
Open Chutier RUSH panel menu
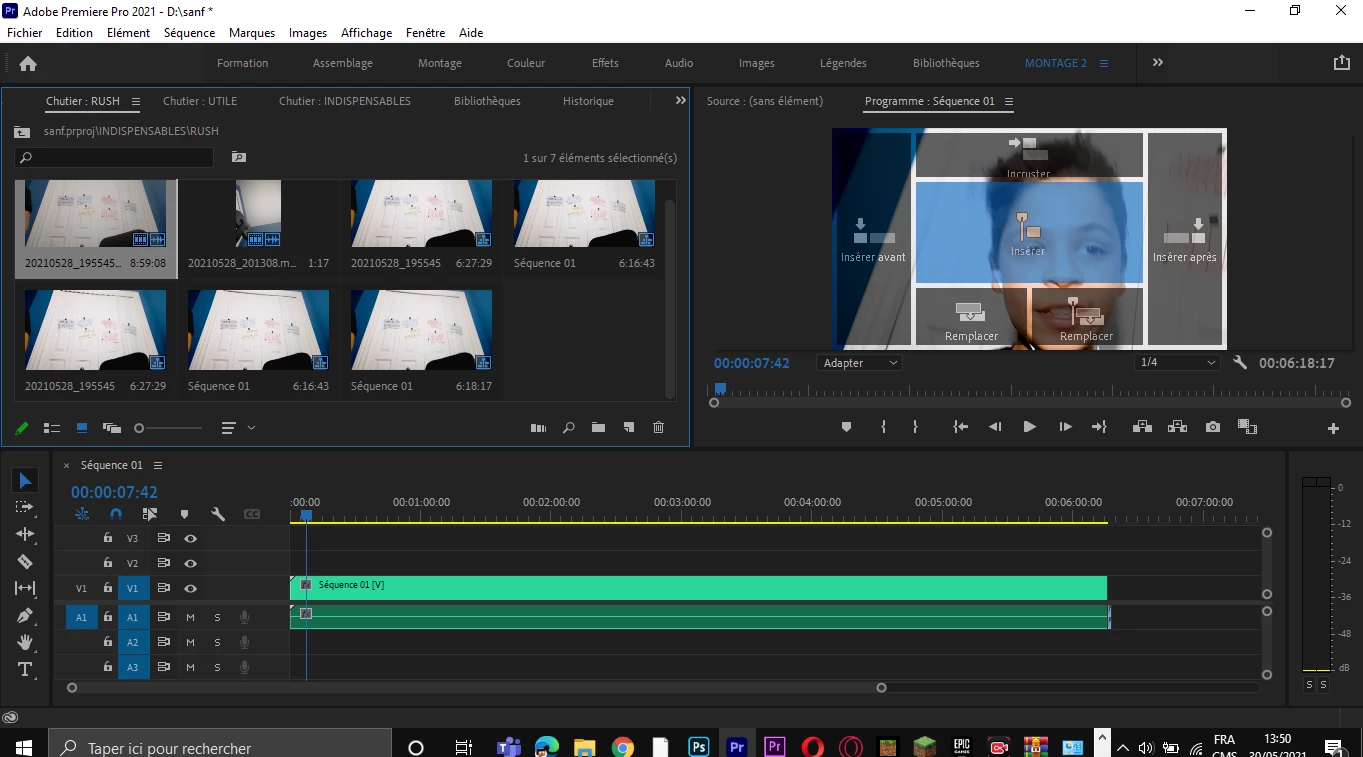[136, 101]
